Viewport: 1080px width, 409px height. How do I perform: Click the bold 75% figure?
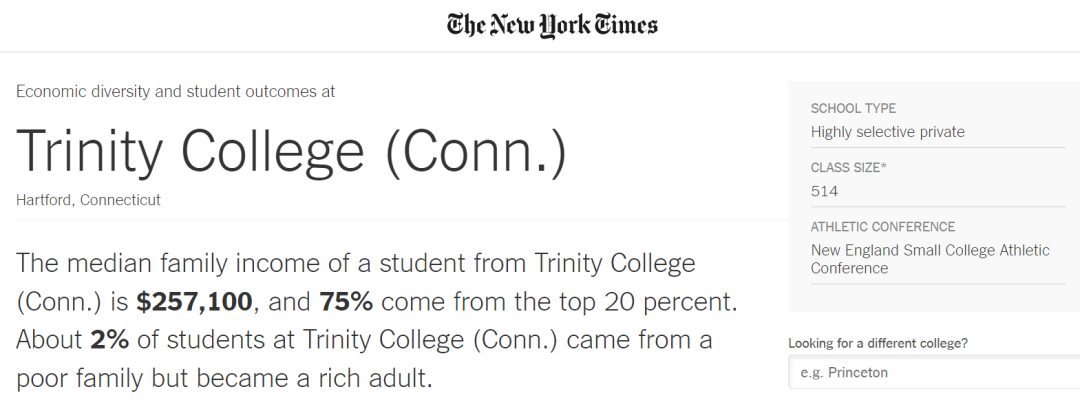click(346, 302)
